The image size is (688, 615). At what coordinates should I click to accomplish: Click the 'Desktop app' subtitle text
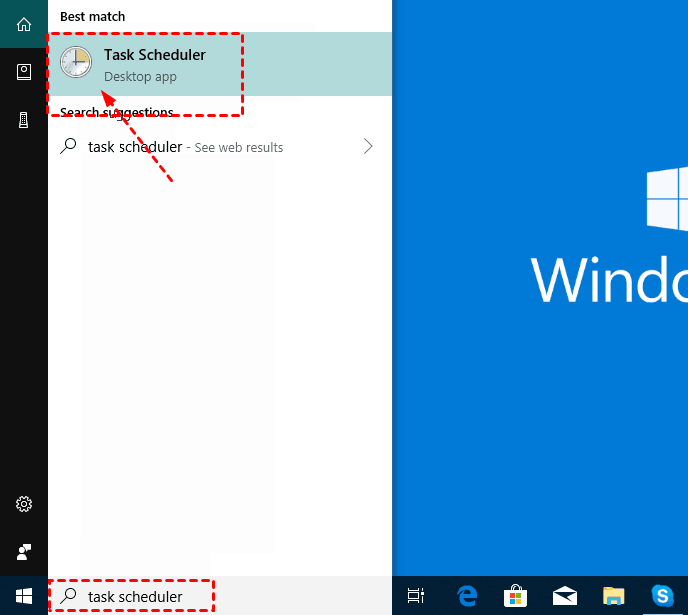pyautogui.click(x=140, y=77)
